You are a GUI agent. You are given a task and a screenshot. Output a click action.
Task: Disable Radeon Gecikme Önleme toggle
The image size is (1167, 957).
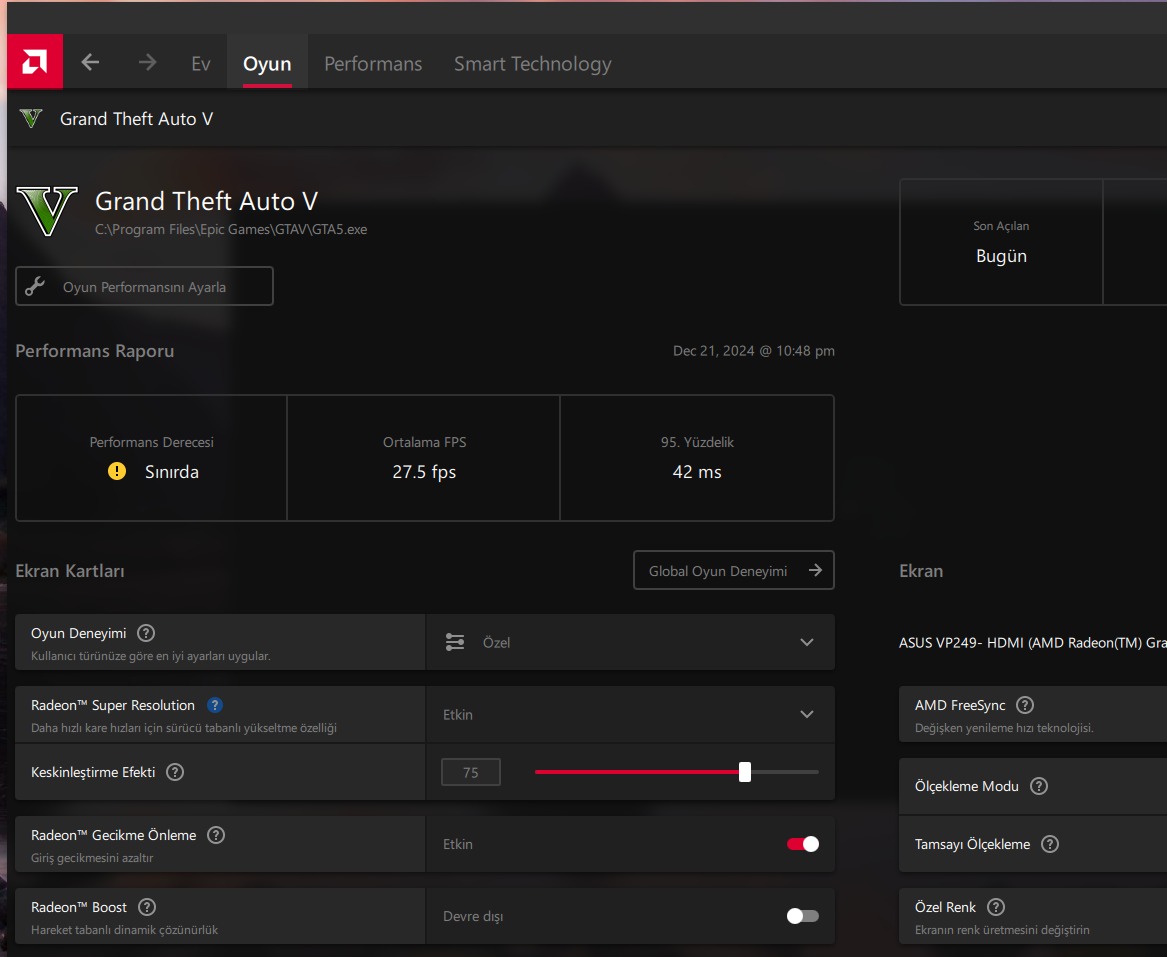(802, 844)
